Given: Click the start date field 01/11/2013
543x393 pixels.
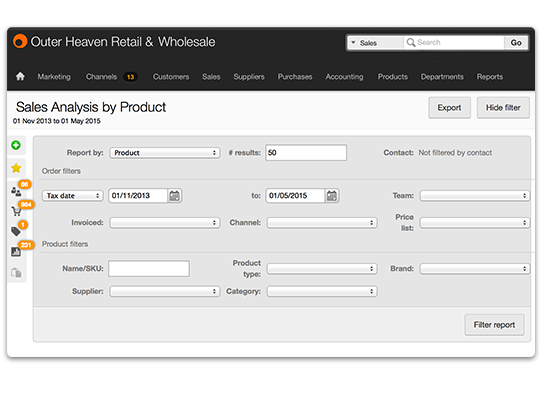Looking at the screenshot, I should tap(138, 196).
